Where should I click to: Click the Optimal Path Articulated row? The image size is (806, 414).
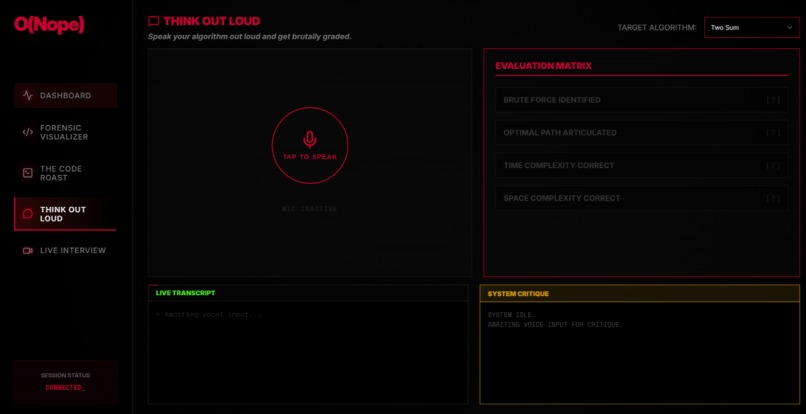[x=642, y=133]
